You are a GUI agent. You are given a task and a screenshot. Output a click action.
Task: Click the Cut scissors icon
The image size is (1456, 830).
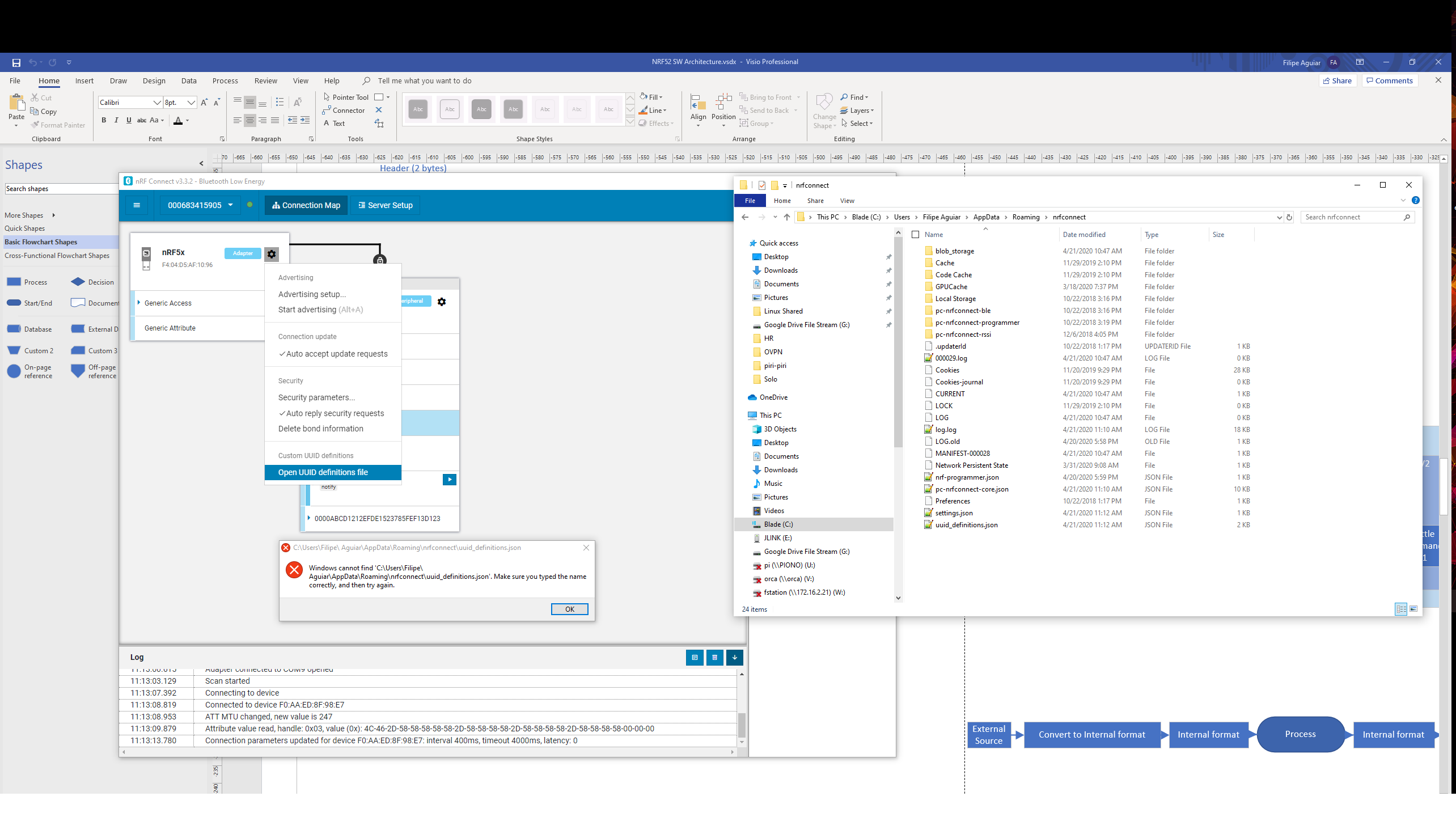[x=35, y=98]
